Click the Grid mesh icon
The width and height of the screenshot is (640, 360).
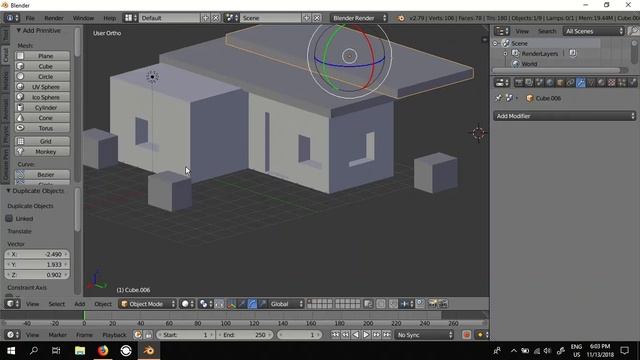tap(20, 141)
